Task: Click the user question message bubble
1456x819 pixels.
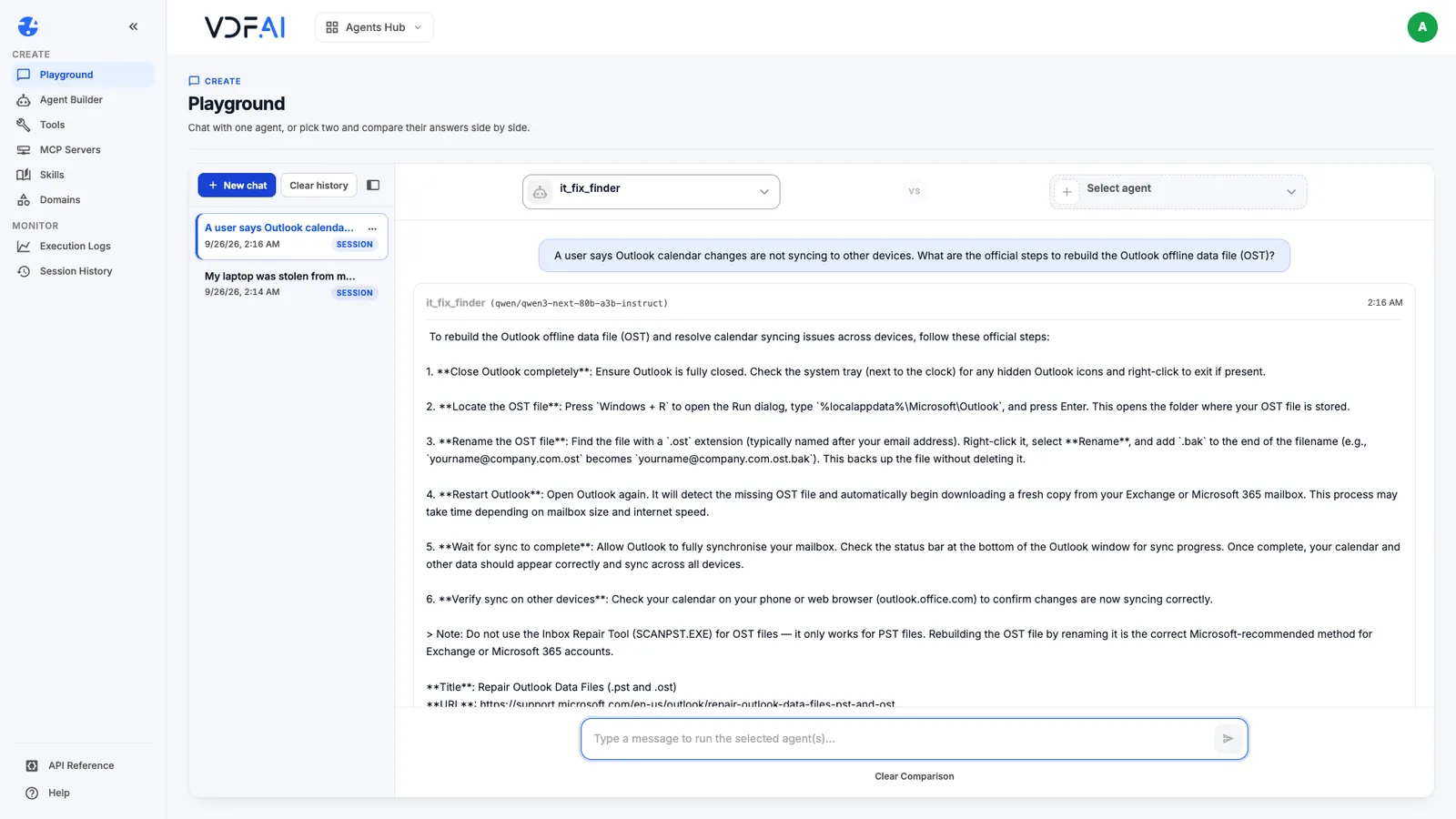Action: (915, 256)
